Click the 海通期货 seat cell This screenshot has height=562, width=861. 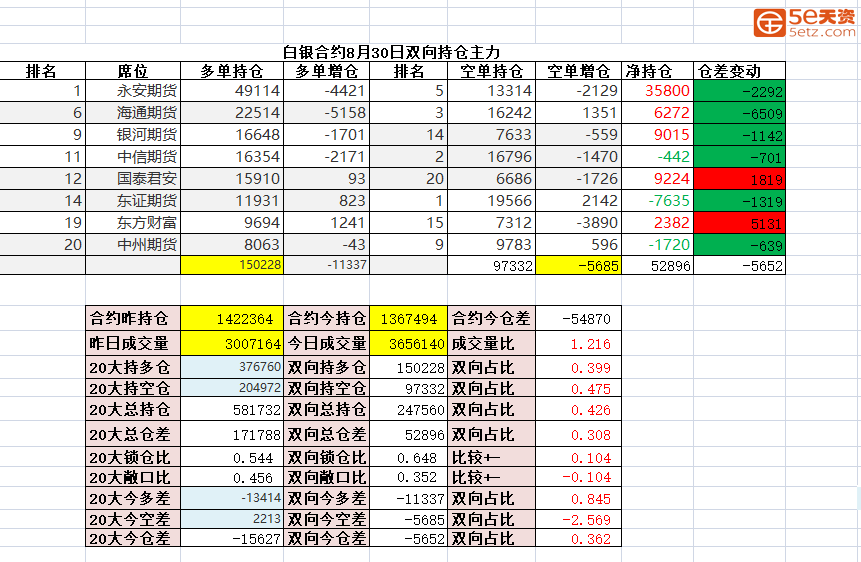(133, 113)
